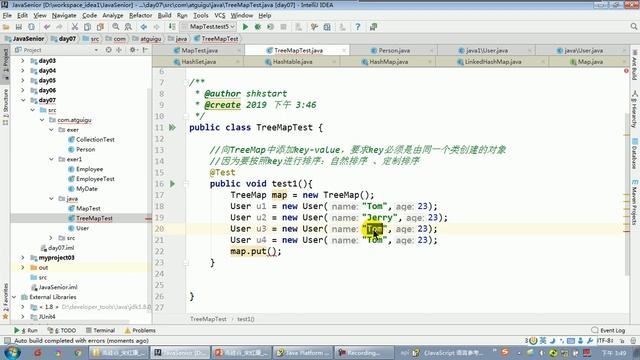Image resolution: width=640 pixels, height=360 pixels.
Task: Click the Undo toolbar icon
Action: click(x=47, y=27)
